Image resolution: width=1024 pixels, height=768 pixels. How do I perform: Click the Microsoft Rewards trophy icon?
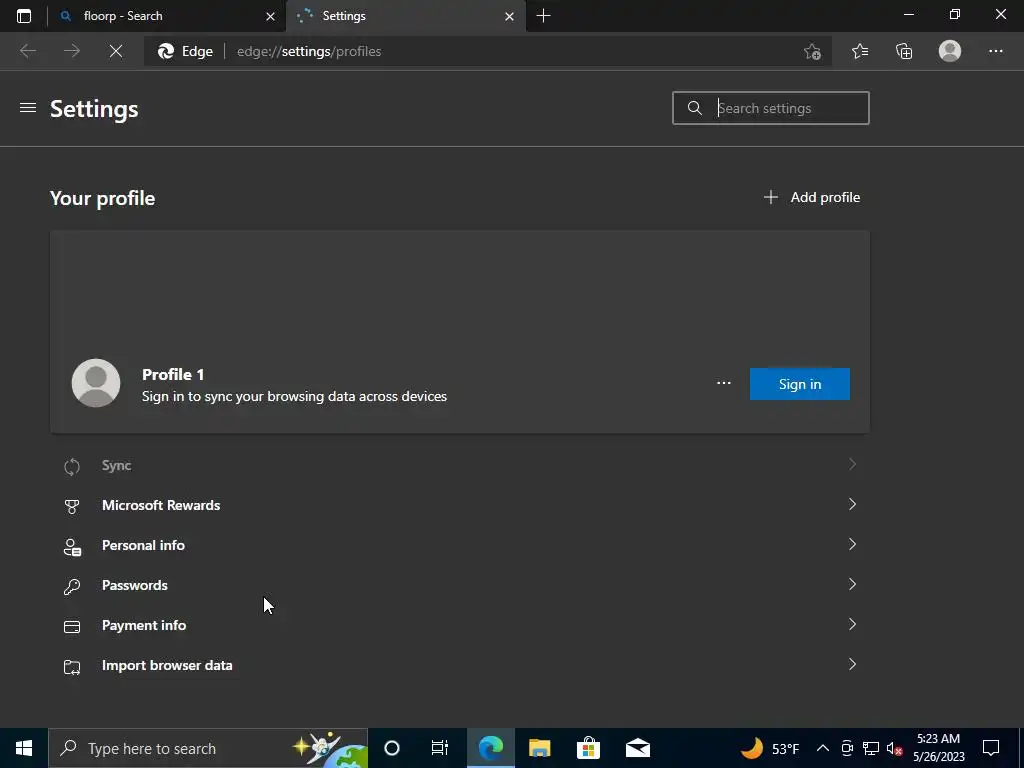click(72, 507)
